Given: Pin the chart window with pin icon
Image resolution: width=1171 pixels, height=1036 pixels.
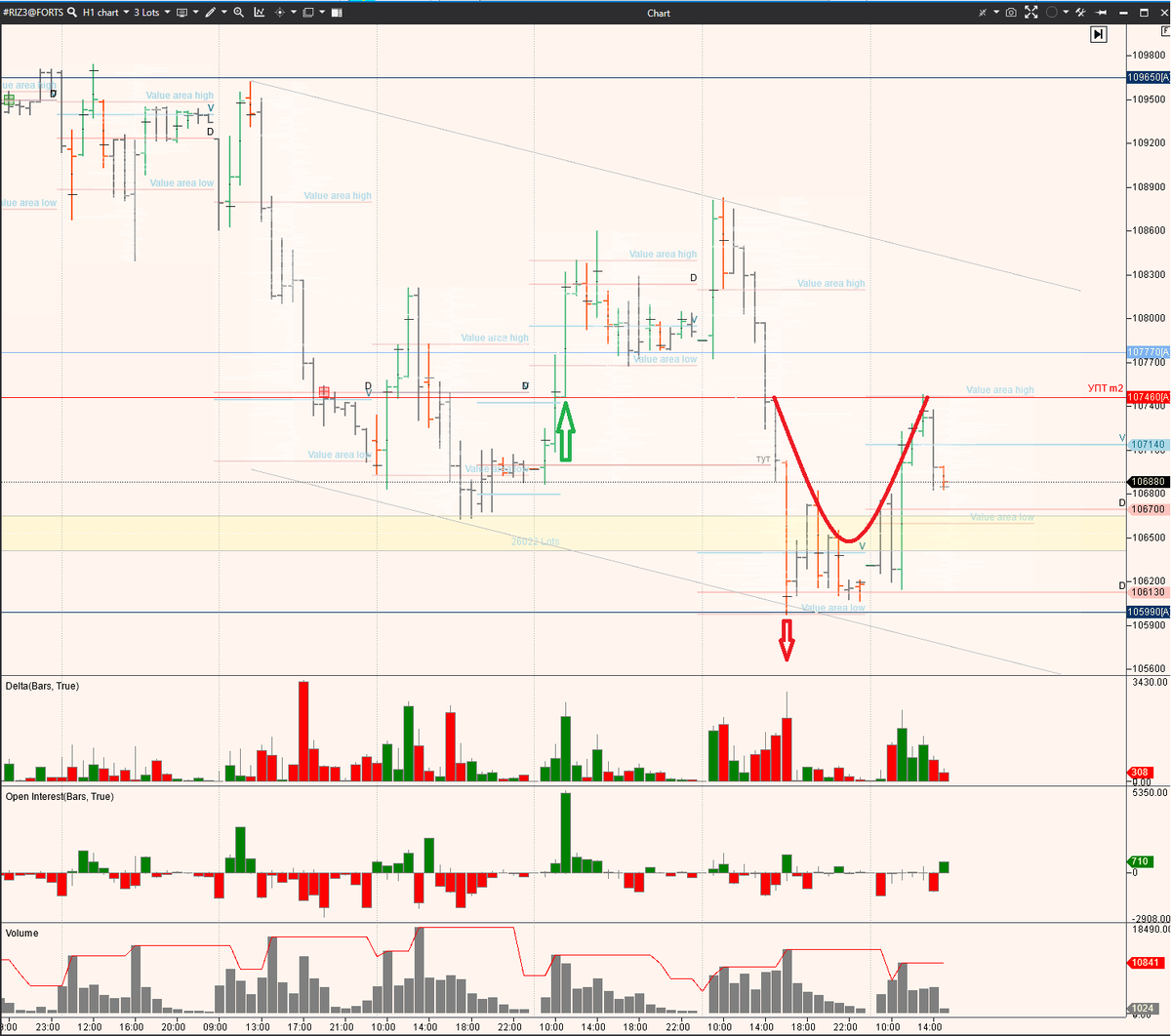Looking at the screenshot, I should click(x=1101, y=13).
